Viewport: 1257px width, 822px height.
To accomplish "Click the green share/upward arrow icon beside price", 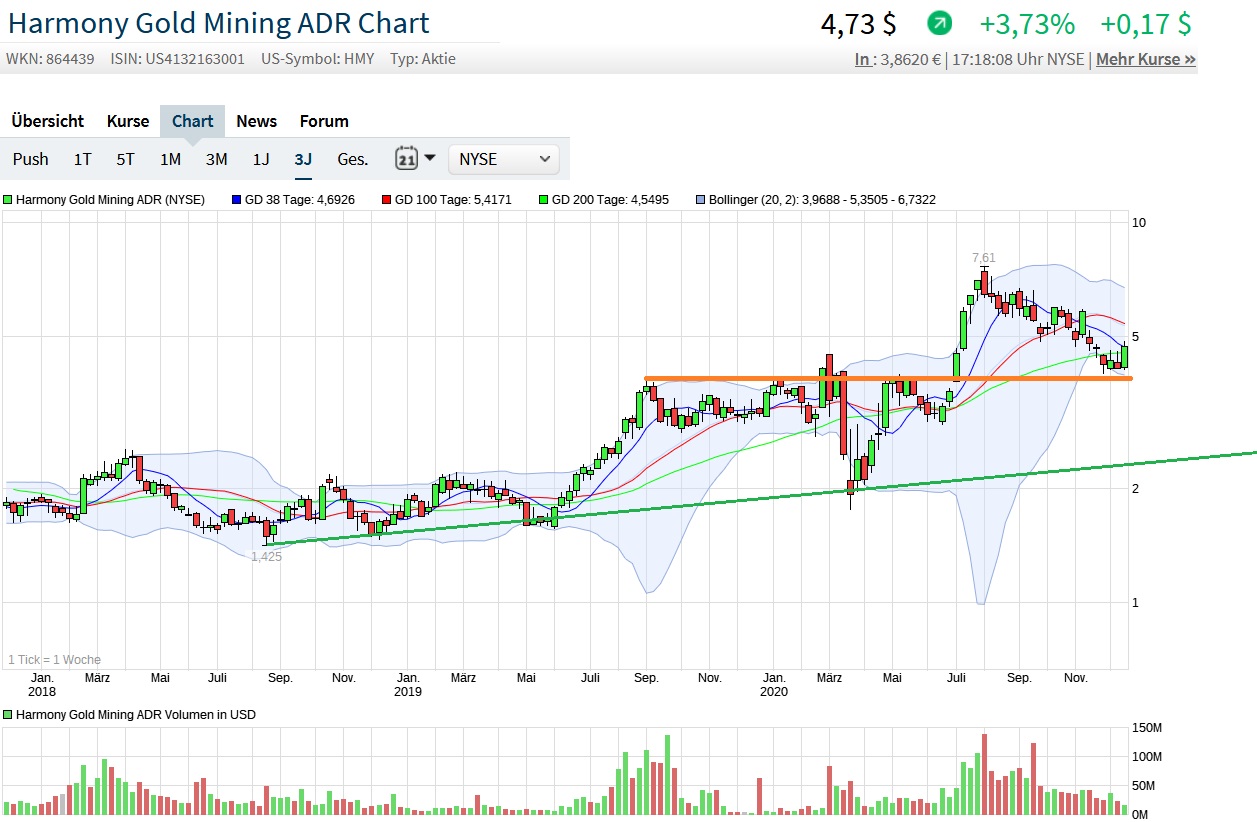I will tap(941, 22).
